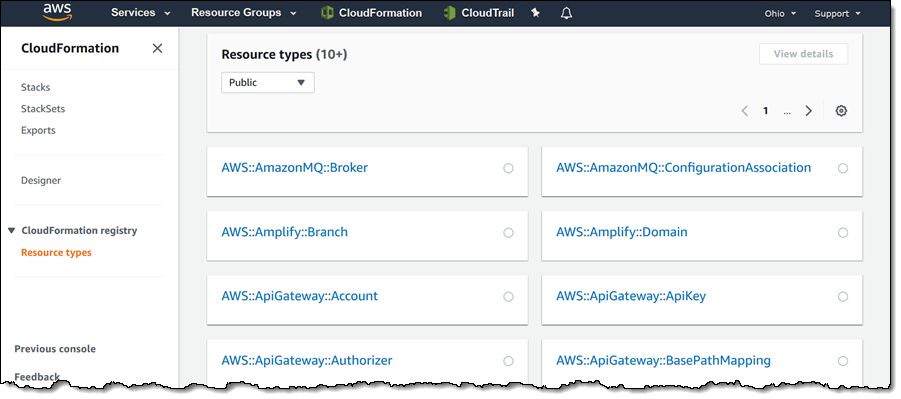Open the notifications bell icon
This screenshot has height=399, width=901.
tap(566, 13)
